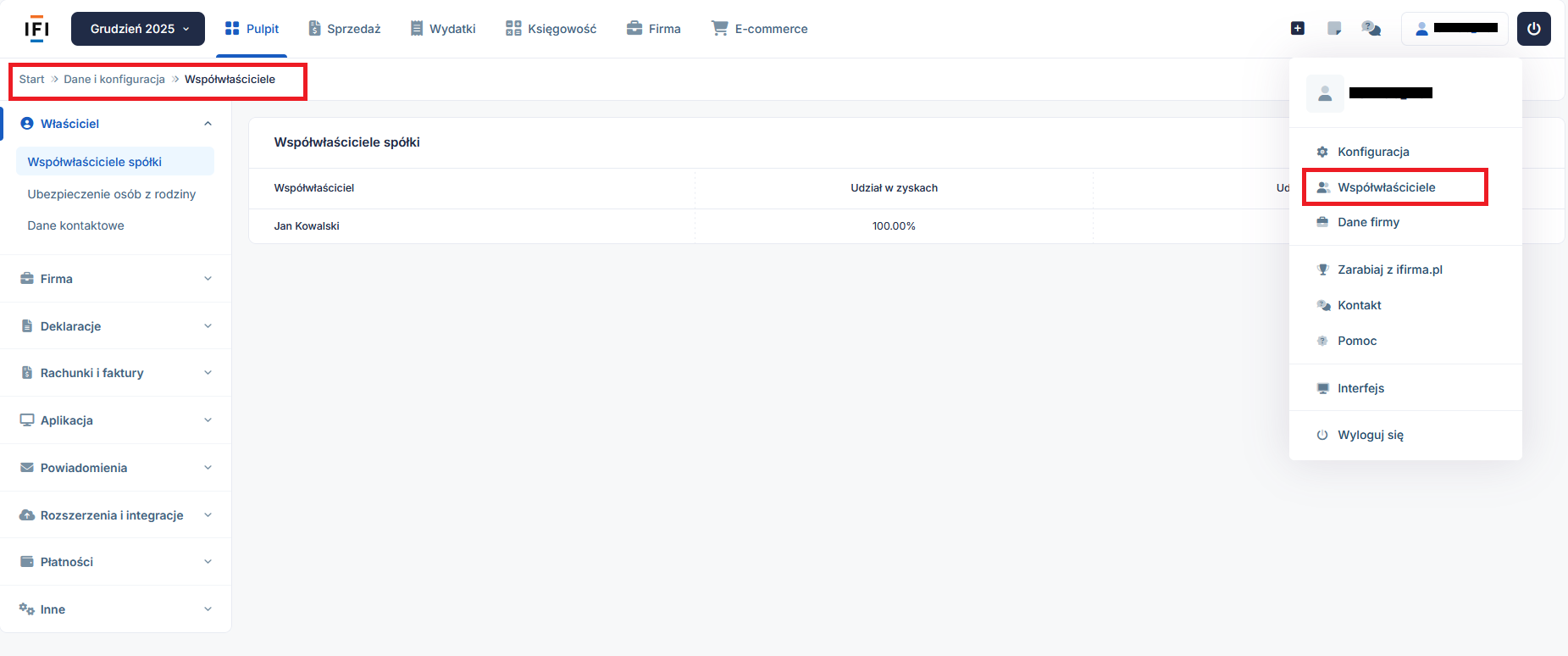Open the Księgowość menu tab
Image resolution: width=1568 pixels, height=656 pixels.
click(551, 29)
